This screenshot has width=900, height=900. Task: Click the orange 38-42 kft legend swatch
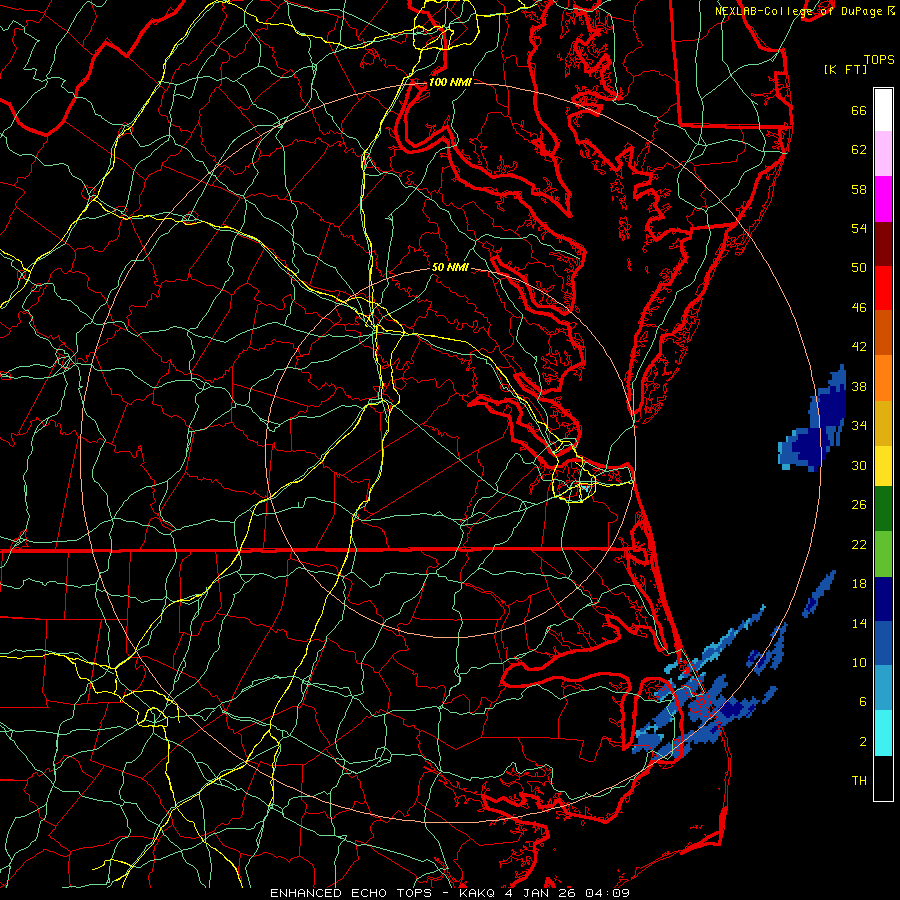(883, 378)
